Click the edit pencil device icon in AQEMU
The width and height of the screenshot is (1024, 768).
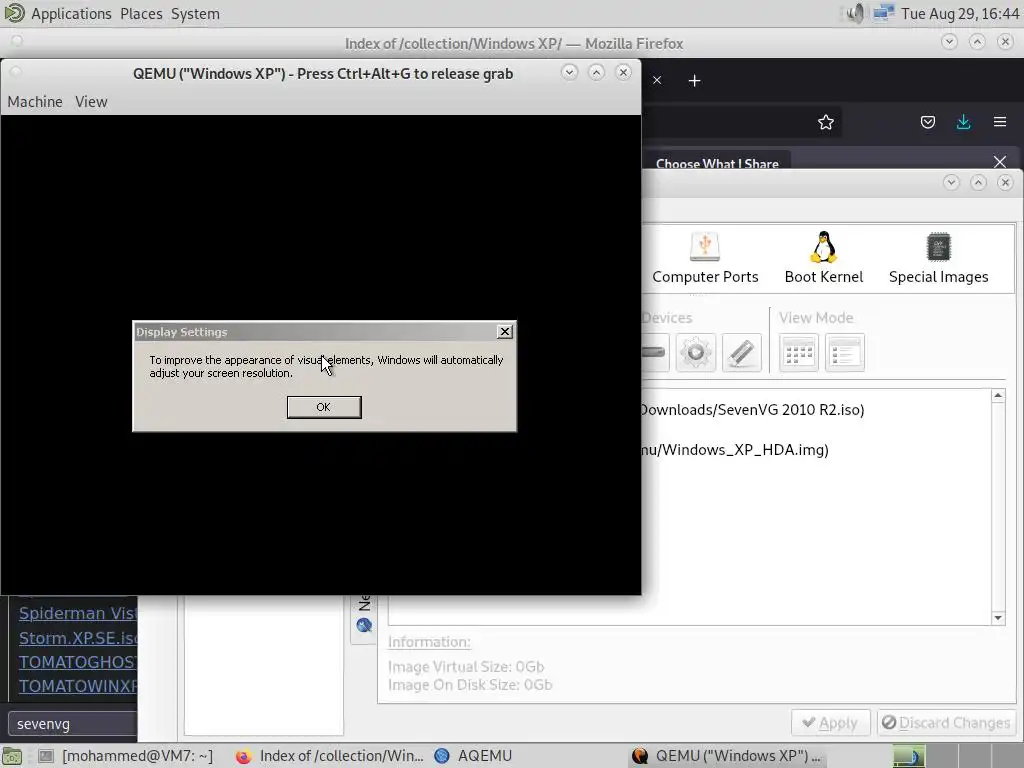coord(742,353)
